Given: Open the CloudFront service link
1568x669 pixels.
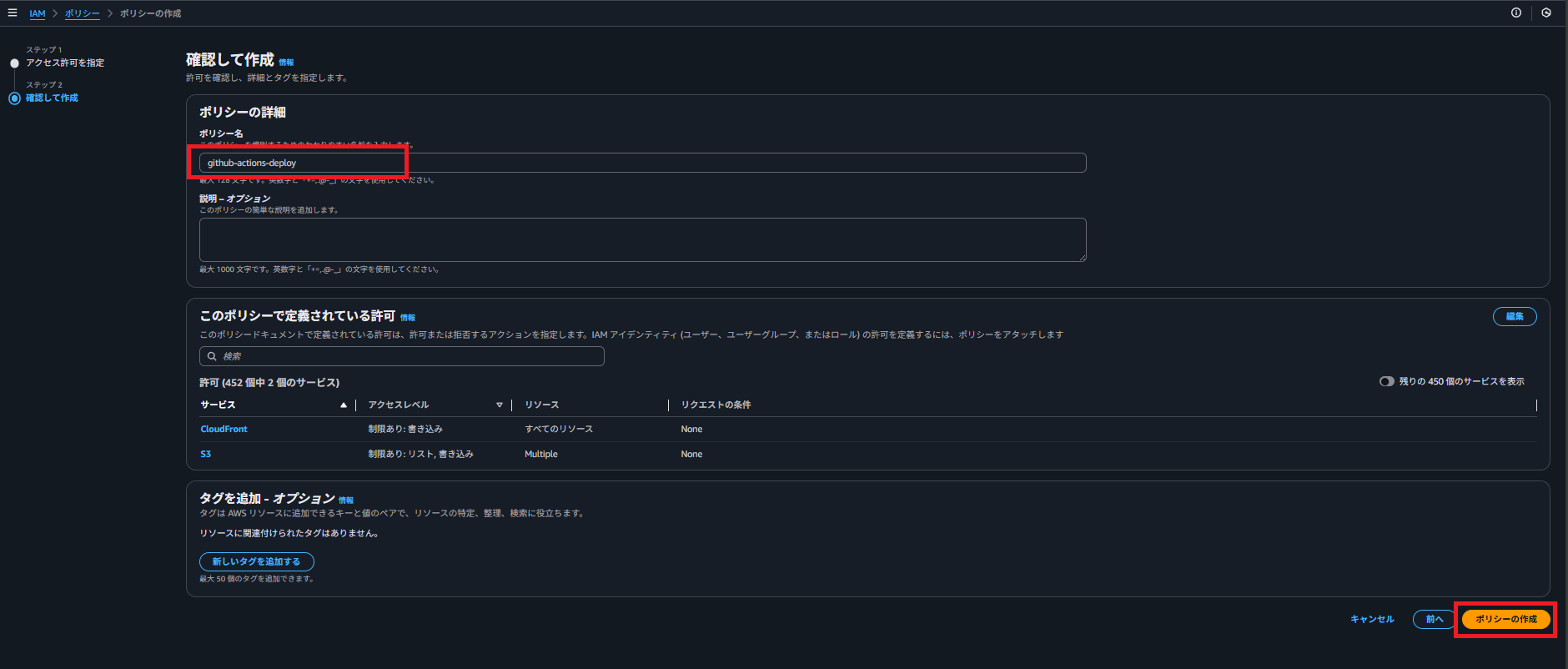Looking at the screenshot, I should 224,429.
